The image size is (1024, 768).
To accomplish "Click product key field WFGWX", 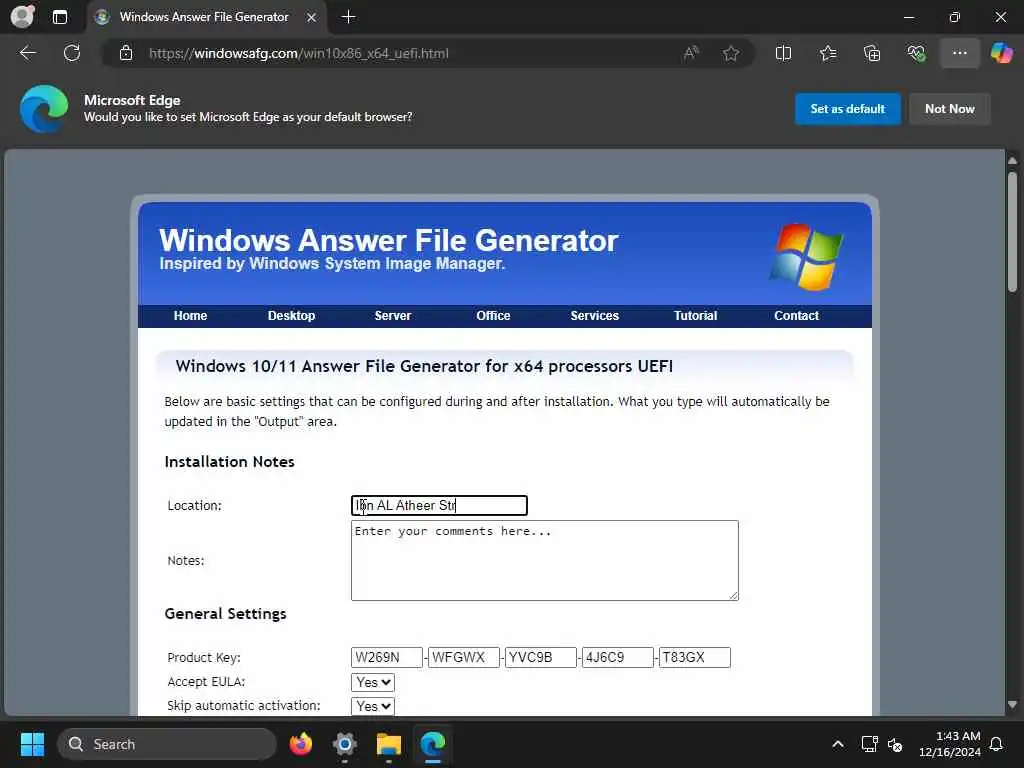I will tap(464, 657).
